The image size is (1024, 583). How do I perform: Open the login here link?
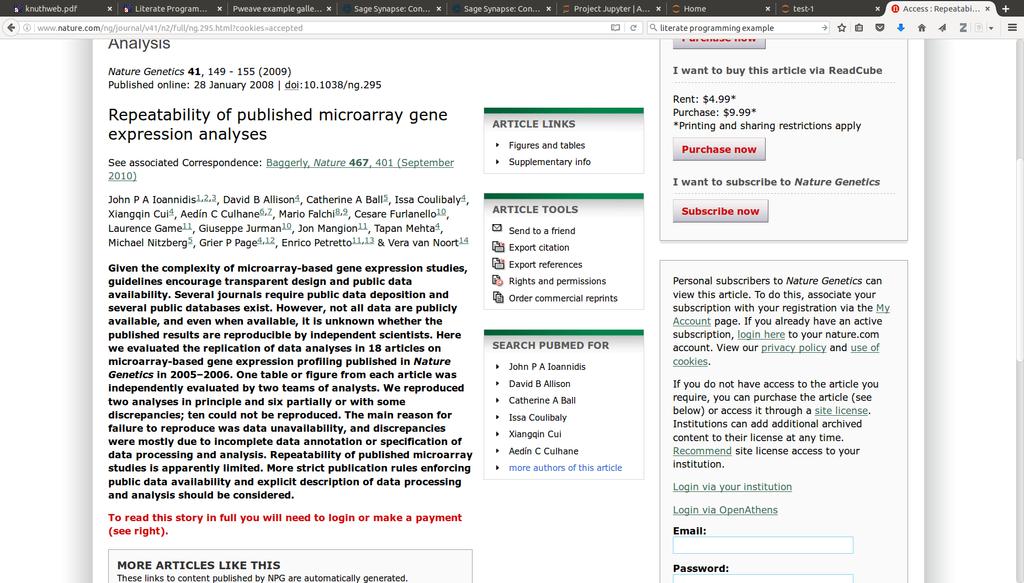coord(761,334)
